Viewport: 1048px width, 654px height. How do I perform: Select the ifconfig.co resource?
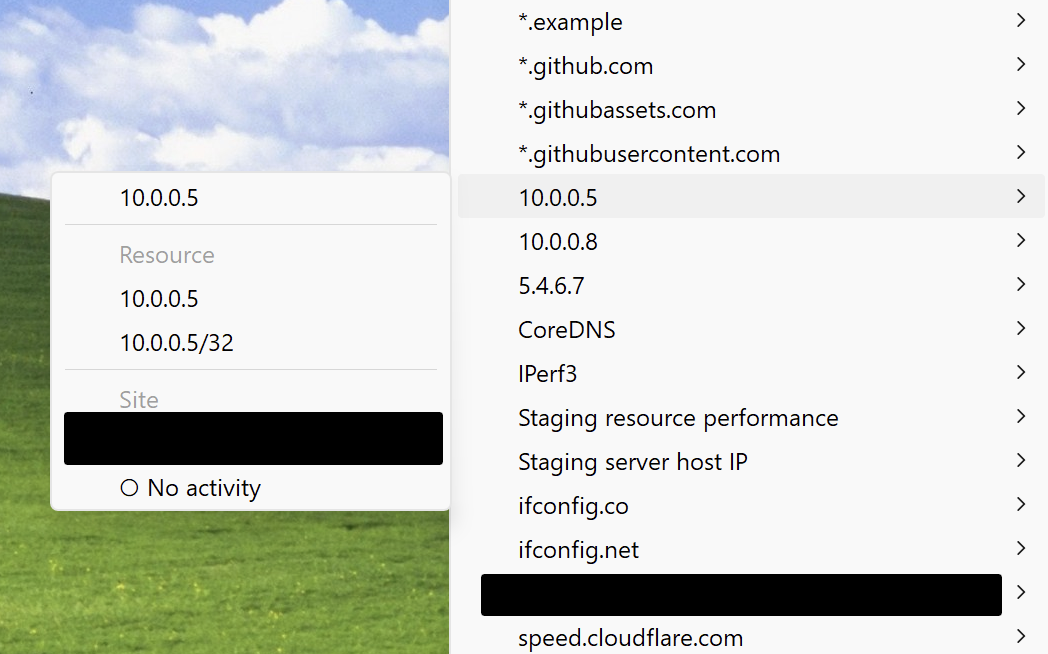pyautogui.click(x=573, y=506)
